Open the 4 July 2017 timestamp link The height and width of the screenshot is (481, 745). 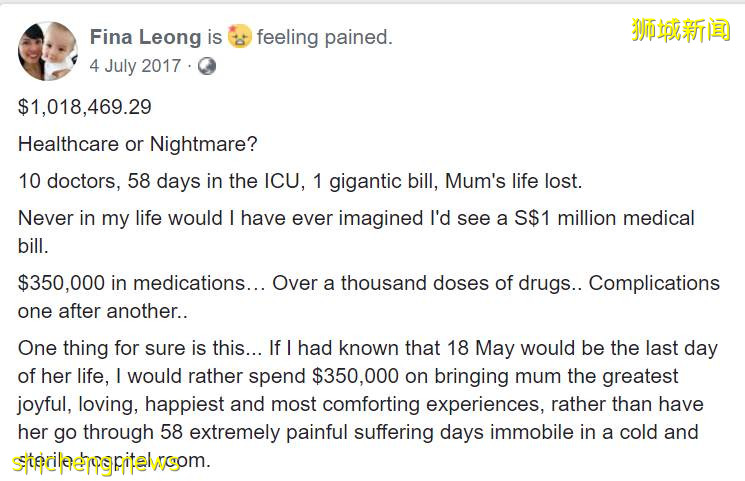(135, 67)
